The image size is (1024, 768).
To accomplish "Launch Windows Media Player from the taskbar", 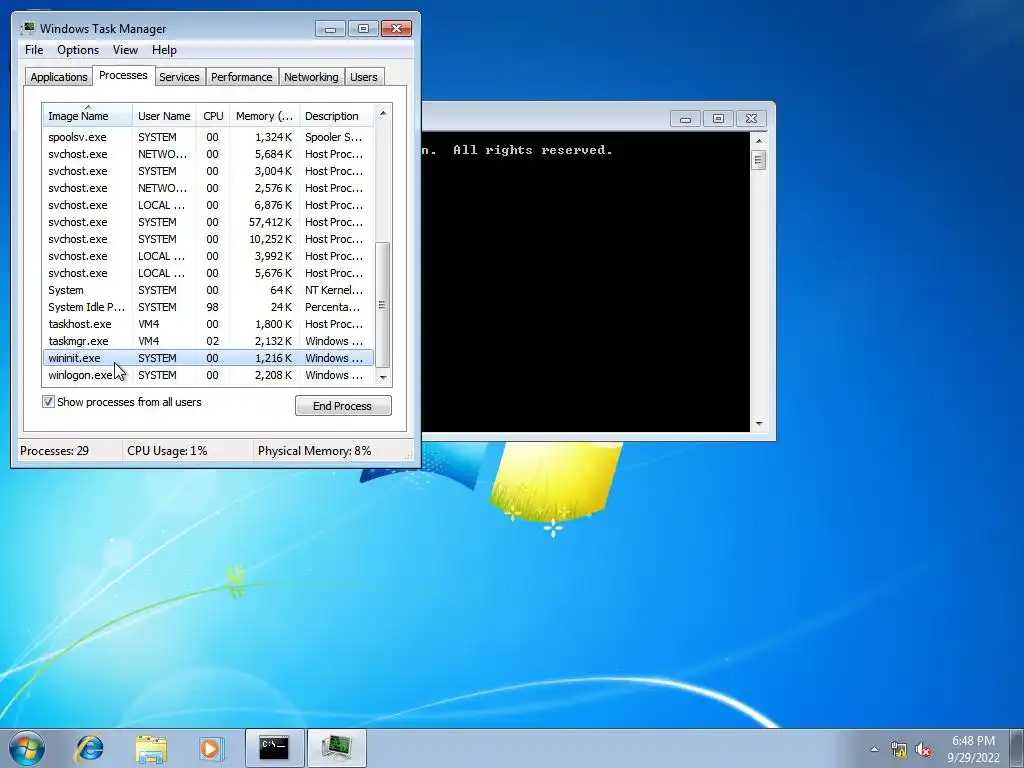I will (x=211, y=748).
